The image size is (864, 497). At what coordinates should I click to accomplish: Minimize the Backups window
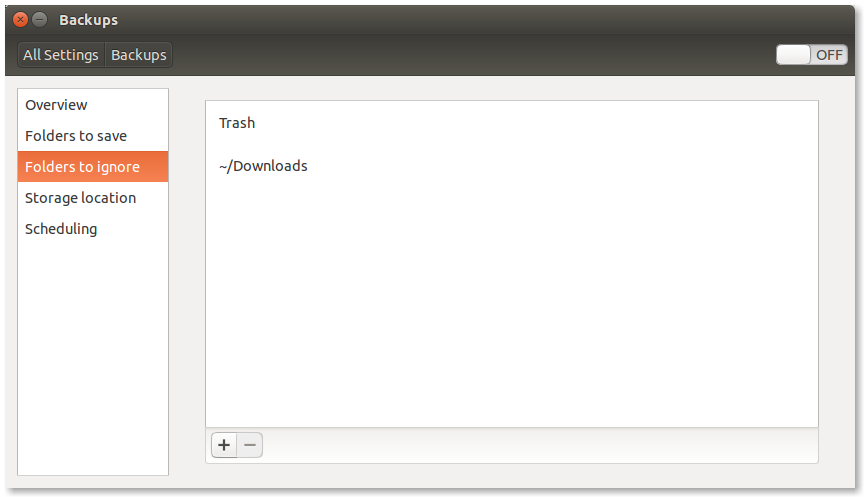(x=39, y=20)
